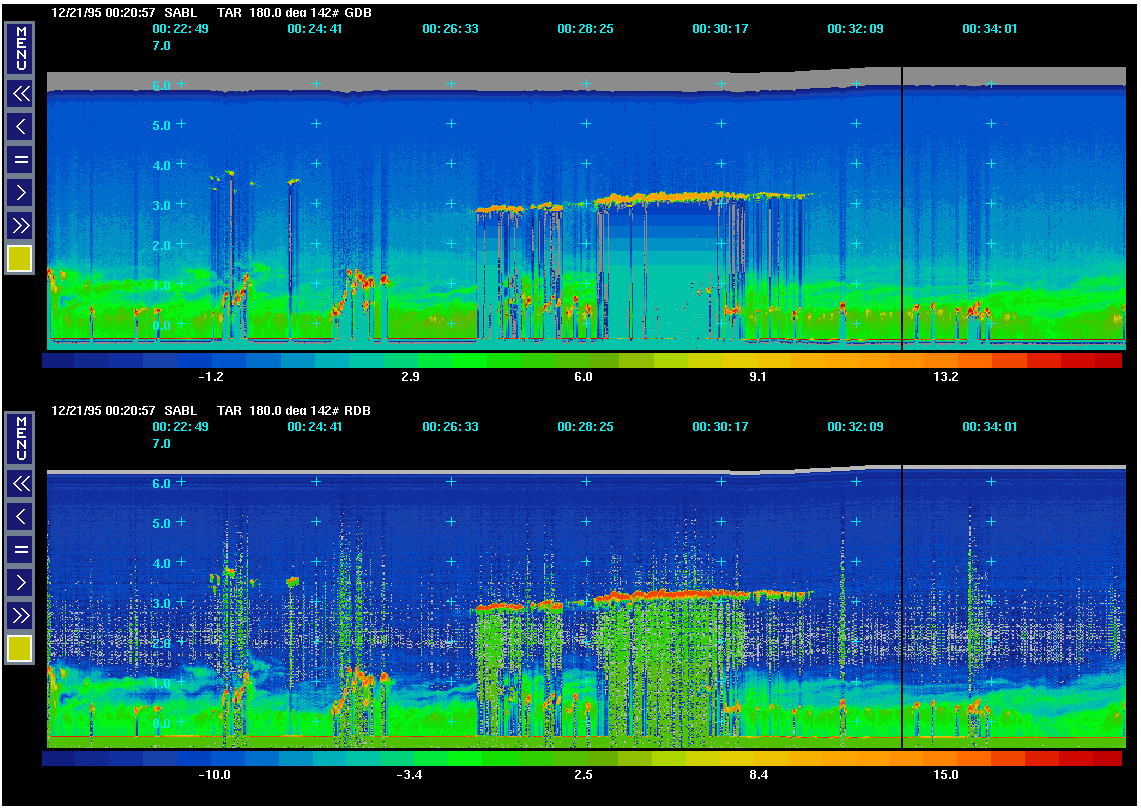Click the 6.0 altitude label in lower plot
This screenshot has width=1141, height=810.
pos(161,483)
